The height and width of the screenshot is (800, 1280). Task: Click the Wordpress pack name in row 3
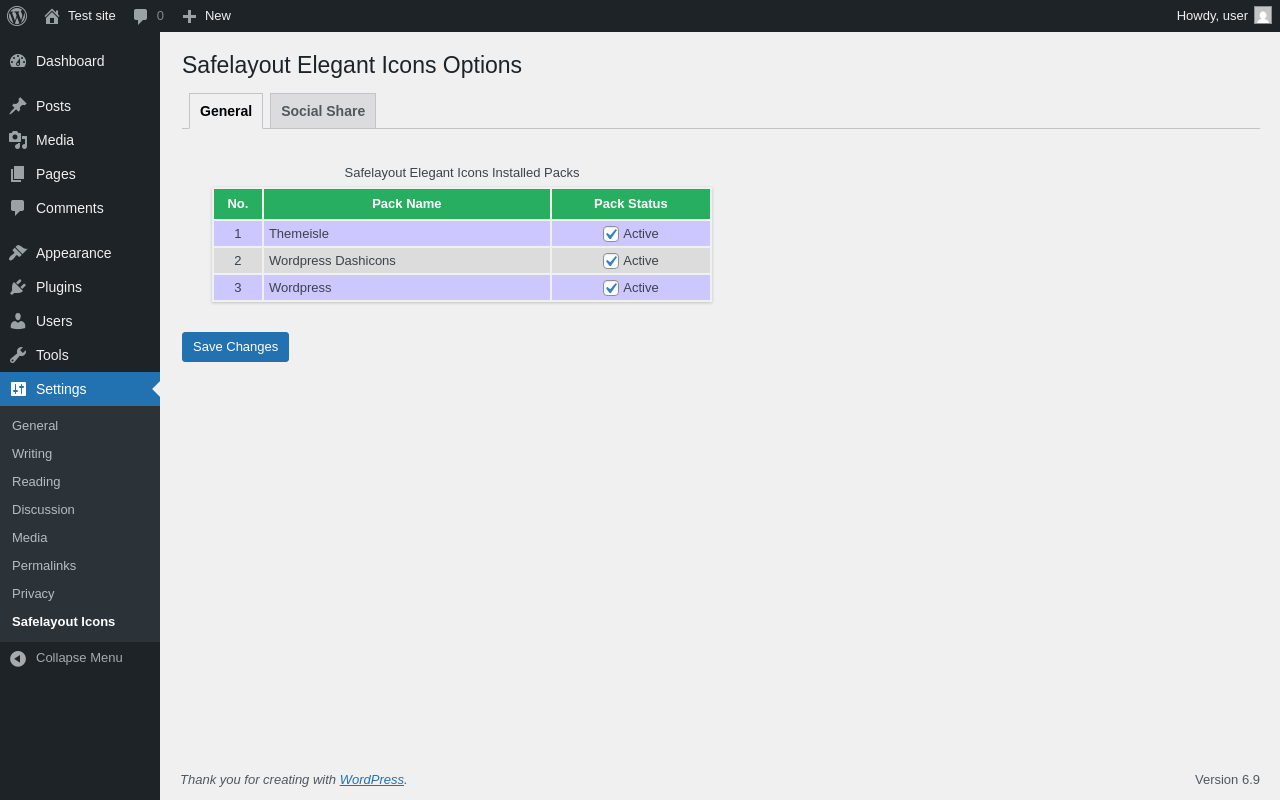(407, 288)
